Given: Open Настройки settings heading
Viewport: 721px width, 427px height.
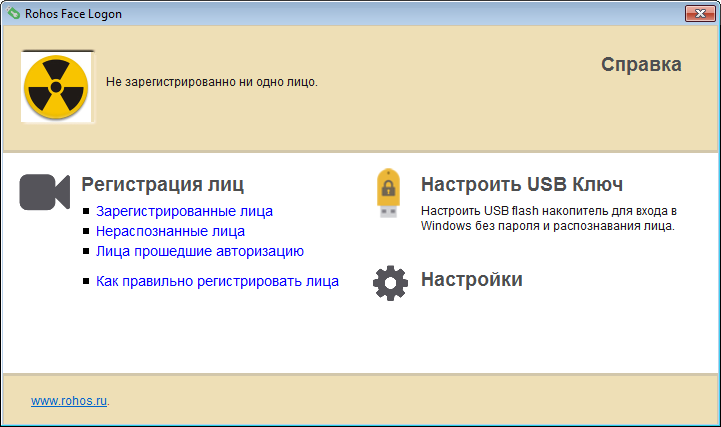Looking at the screenshot, I should (472, 279).
